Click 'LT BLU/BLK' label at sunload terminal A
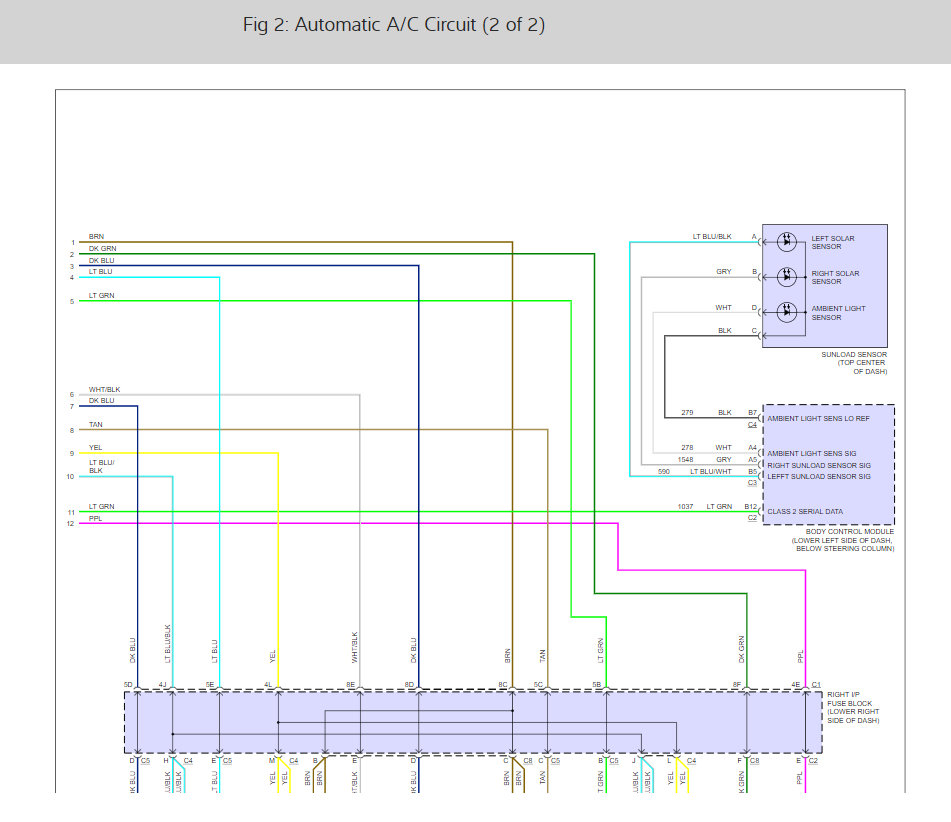 (712, 237)
